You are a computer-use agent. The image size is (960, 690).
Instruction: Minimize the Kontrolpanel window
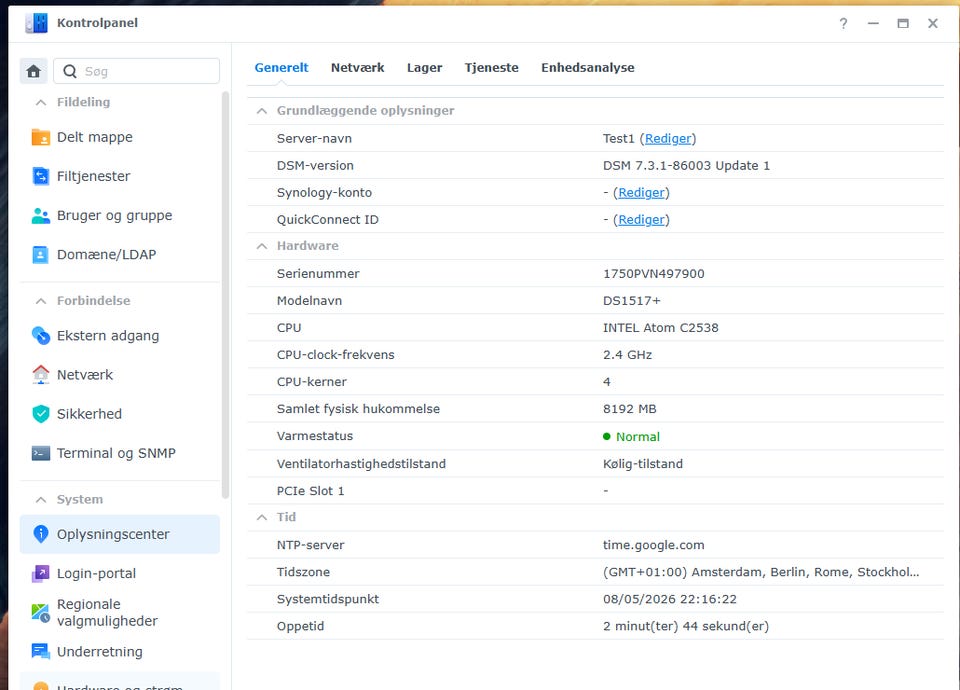point(873,23)
